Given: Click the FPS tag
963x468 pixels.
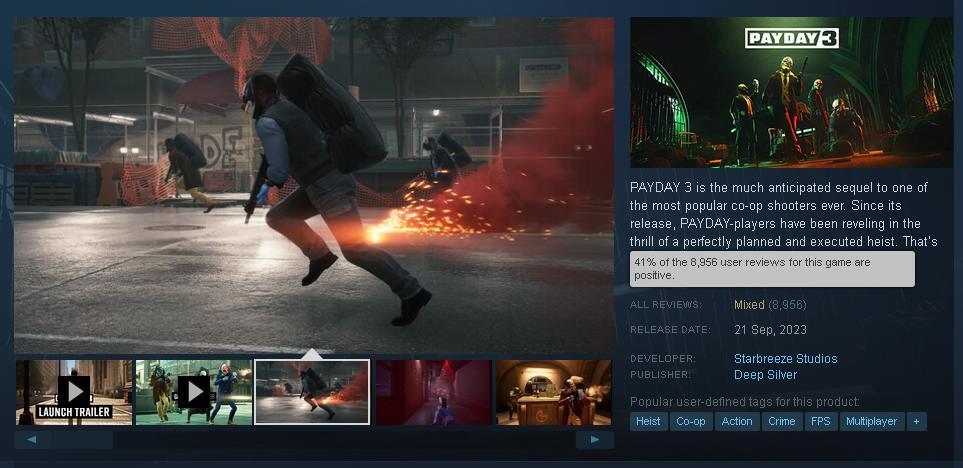Looking at the screenshot, I should tap(821, 421).
